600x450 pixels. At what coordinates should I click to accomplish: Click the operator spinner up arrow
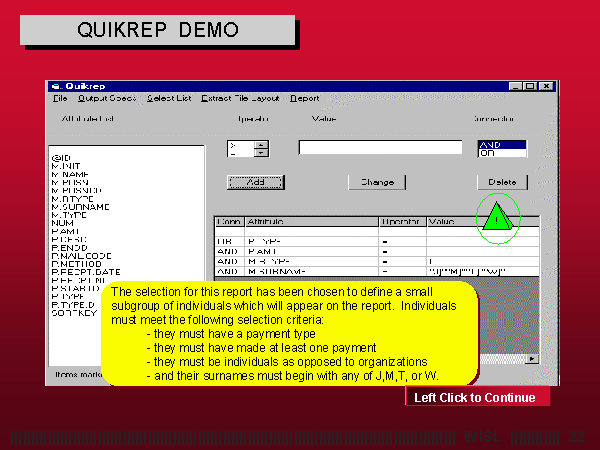[261, 145]
